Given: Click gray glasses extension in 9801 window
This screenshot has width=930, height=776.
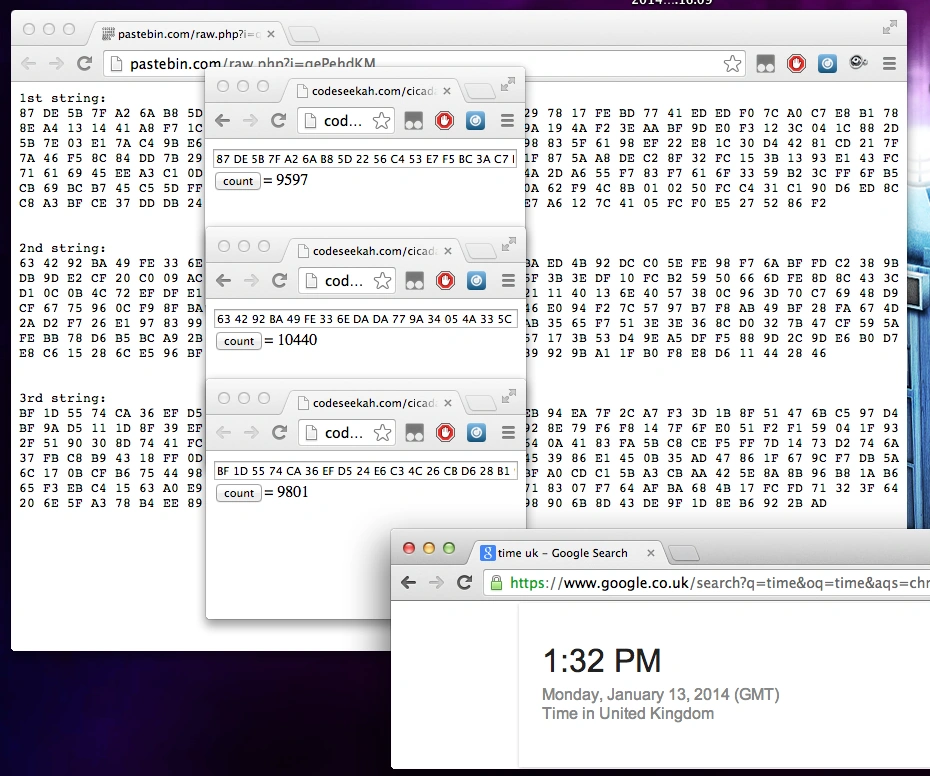Looking at the screenshot, I should click(415, 432).
